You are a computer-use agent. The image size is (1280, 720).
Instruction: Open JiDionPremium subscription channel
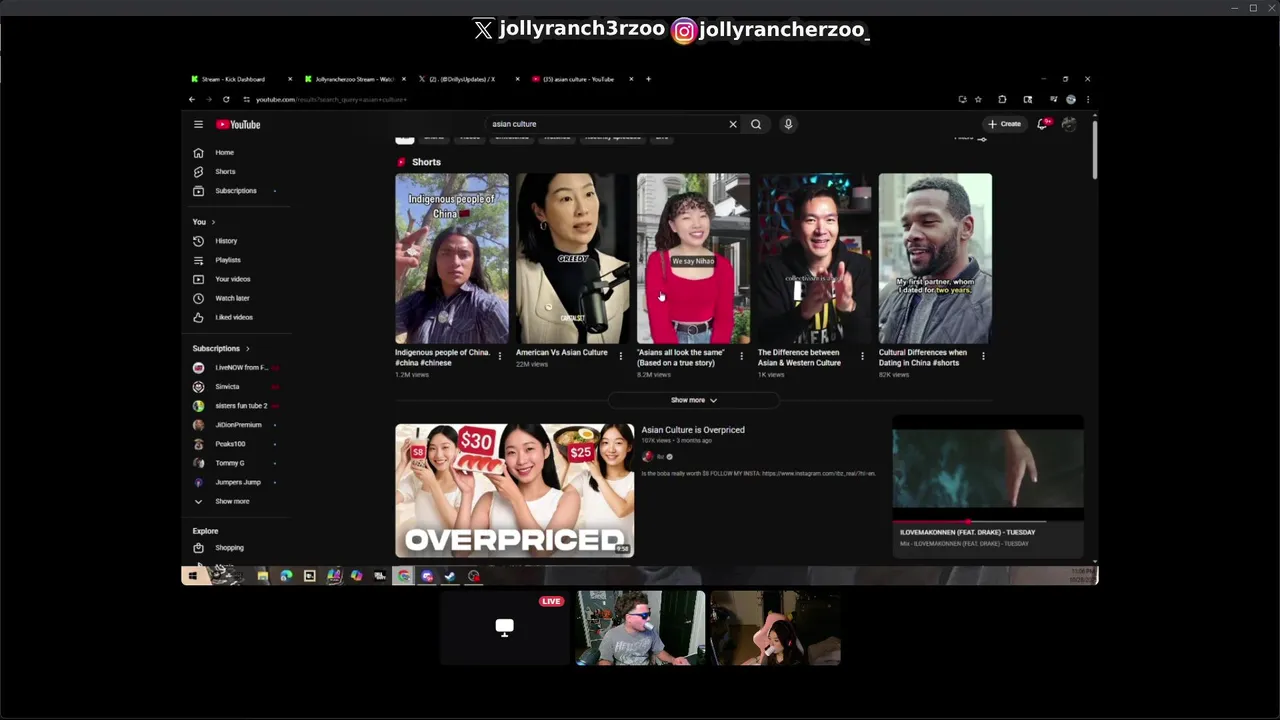(x=240, y=425)
